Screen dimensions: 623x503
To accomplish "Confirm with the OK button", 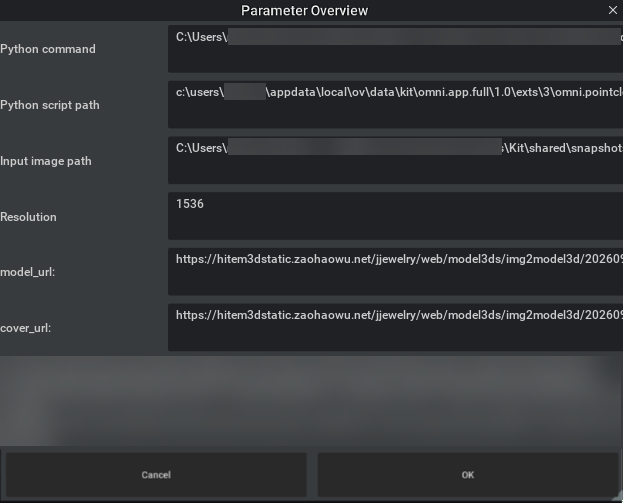I will (x=468, y=475).
